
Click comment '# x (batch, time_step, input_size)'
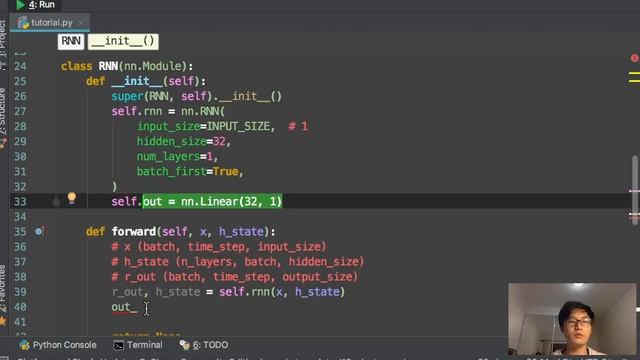tap(219, 247)
